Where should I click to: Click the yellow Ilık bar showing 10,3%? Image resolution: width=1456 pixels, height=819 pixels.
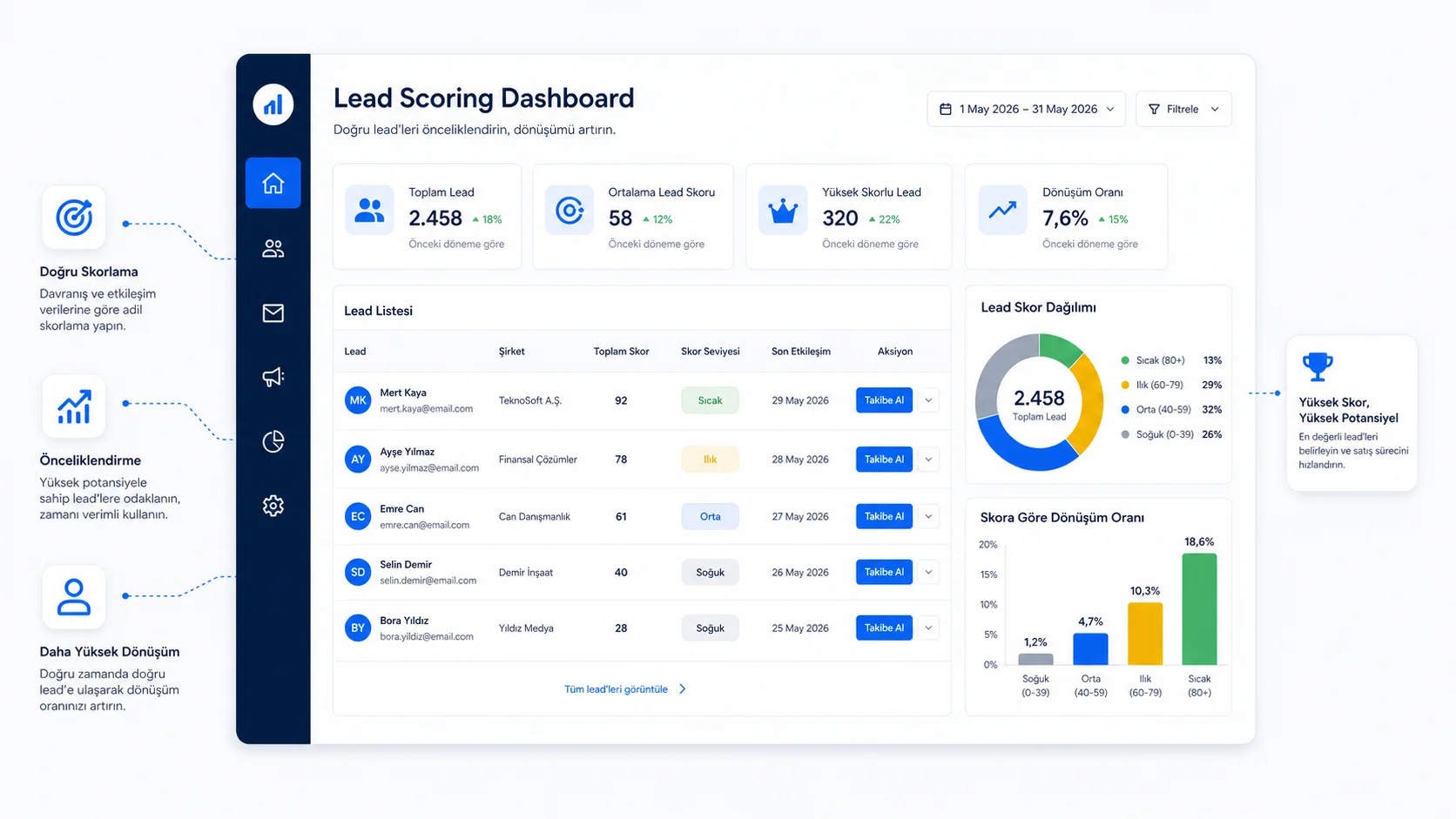[1145, 634]
